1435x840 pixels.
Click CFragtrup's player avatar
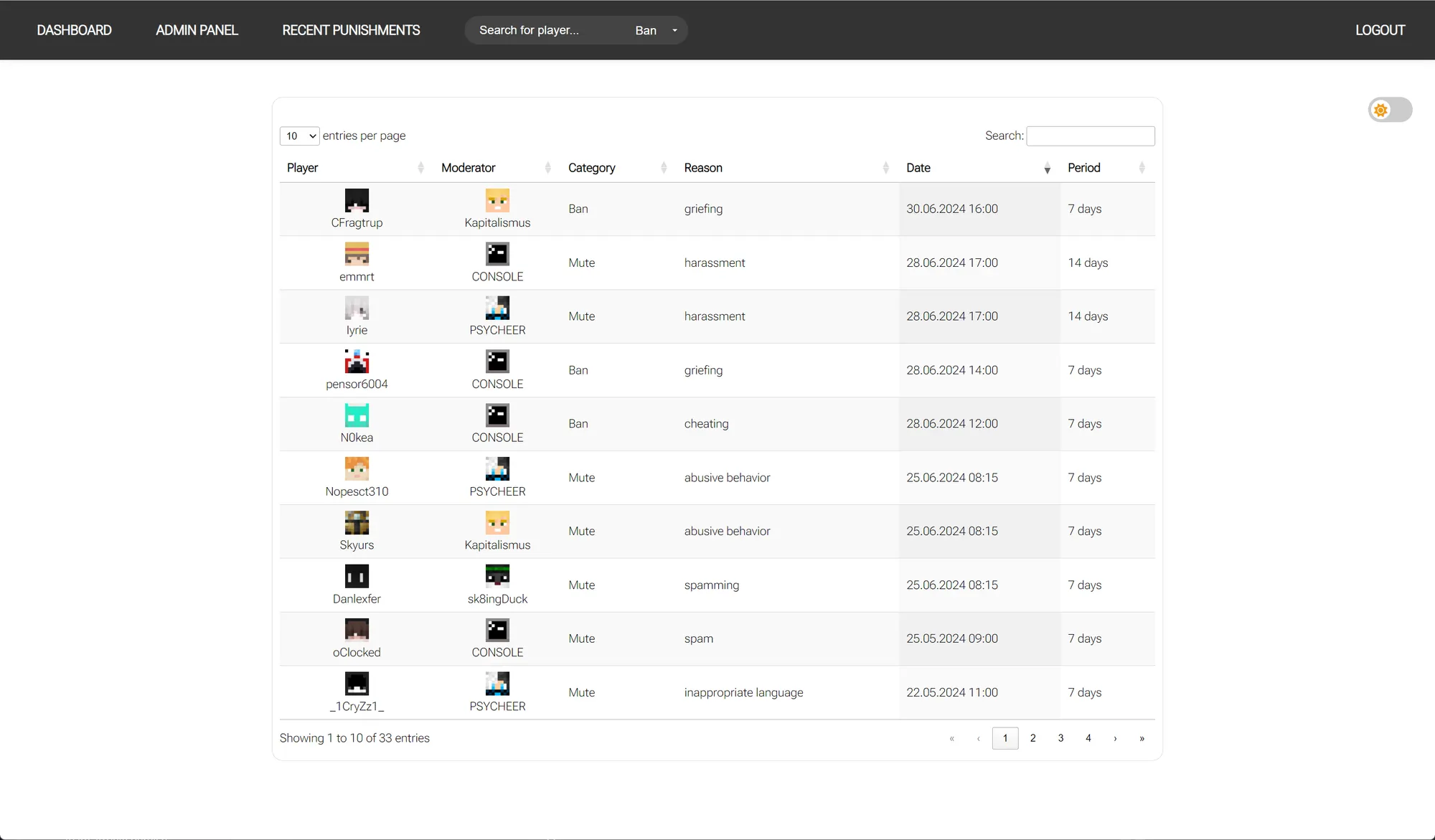pos(357,200)
